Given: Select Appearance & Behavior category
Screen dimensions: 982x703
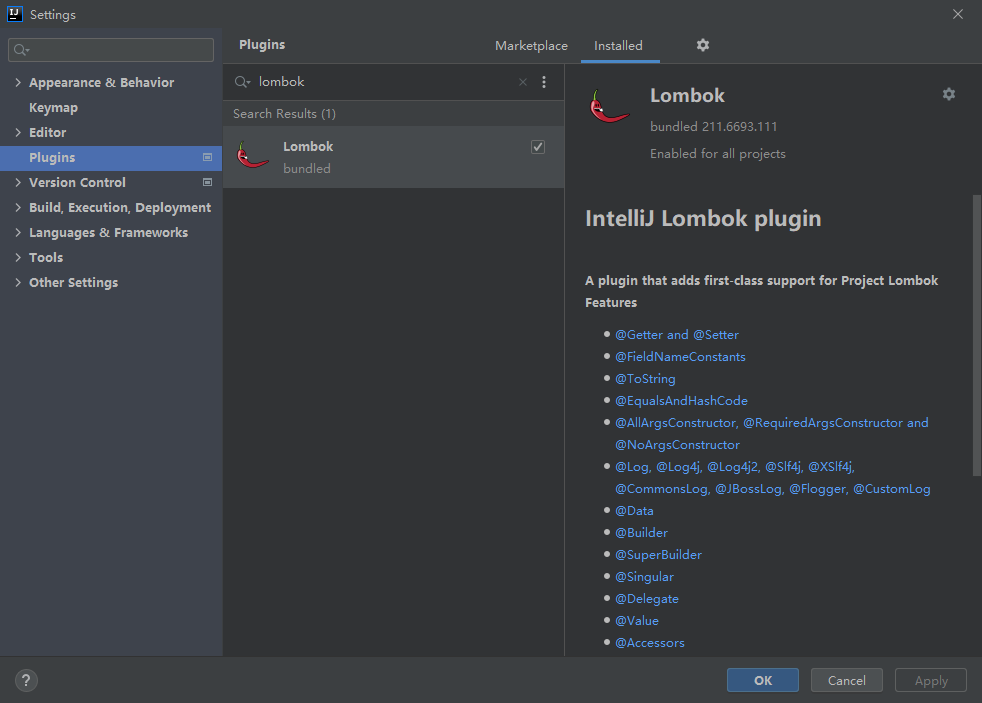Looking at the screenshot, I should point(101,83).
